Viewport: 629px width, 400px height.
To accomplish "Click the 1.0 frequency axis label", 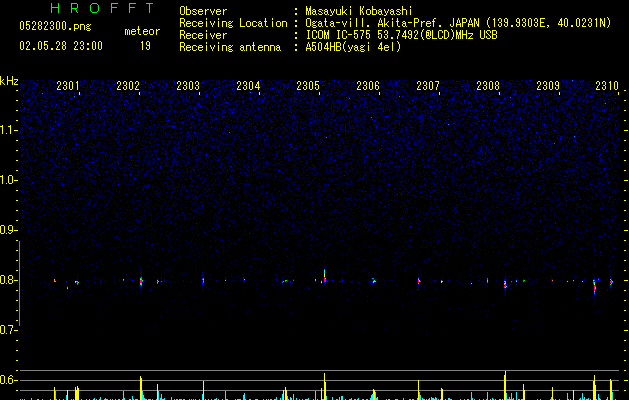I will 8,180.
